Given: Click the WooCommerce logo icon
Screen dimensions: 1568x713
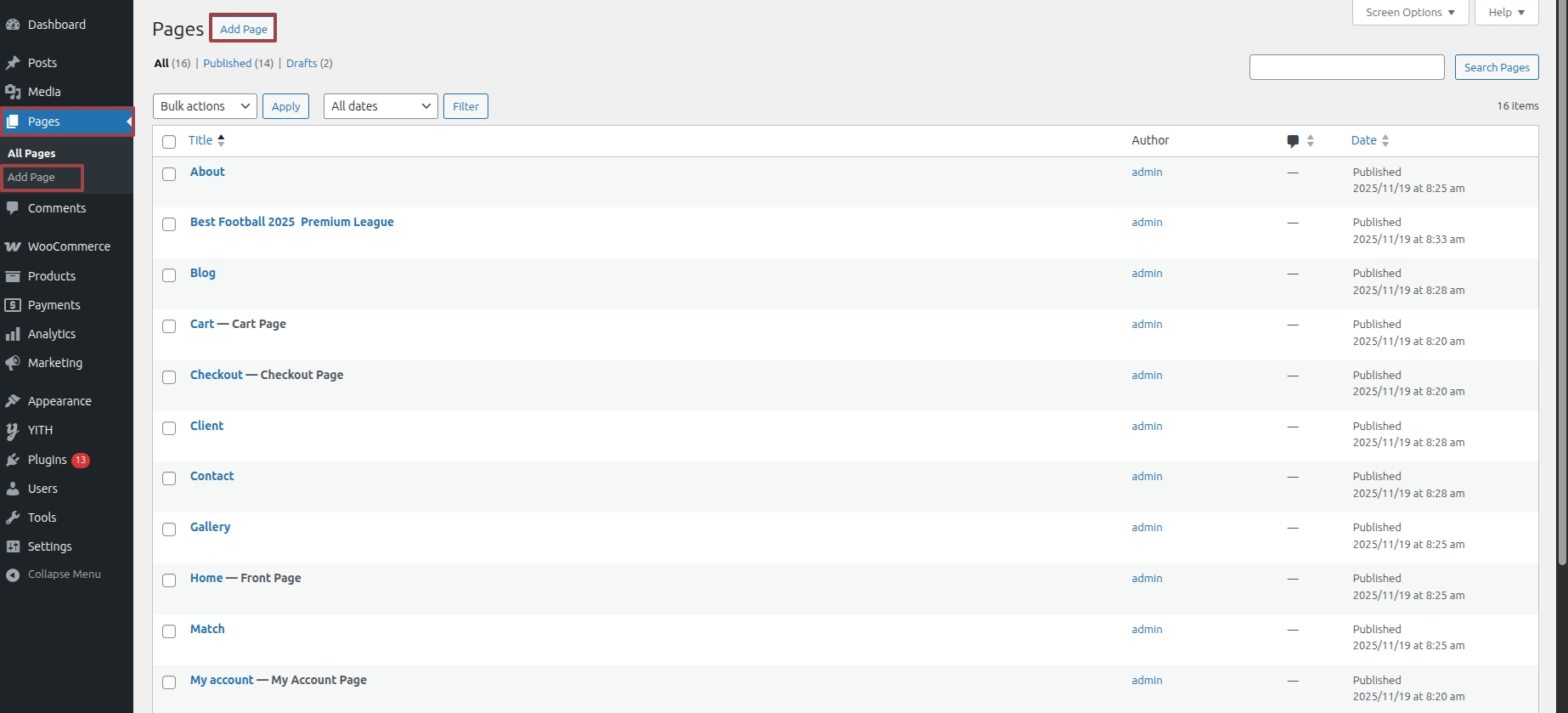Looking at the screenshot, I should click(x=13, y=246).
